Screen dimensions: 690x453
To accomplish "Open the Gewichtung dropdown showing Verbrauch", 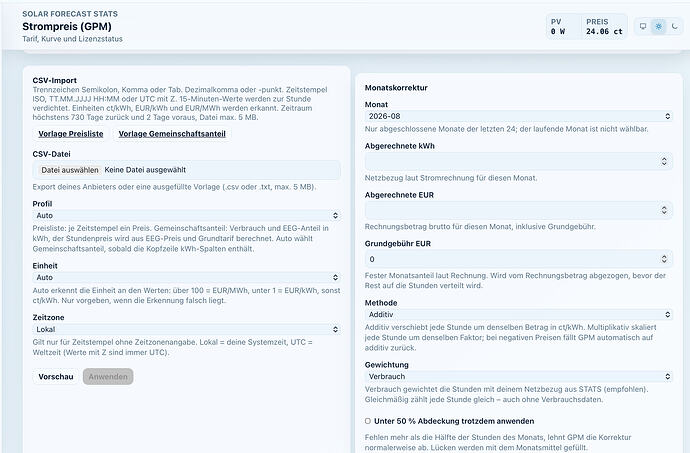I will [519, 376].
